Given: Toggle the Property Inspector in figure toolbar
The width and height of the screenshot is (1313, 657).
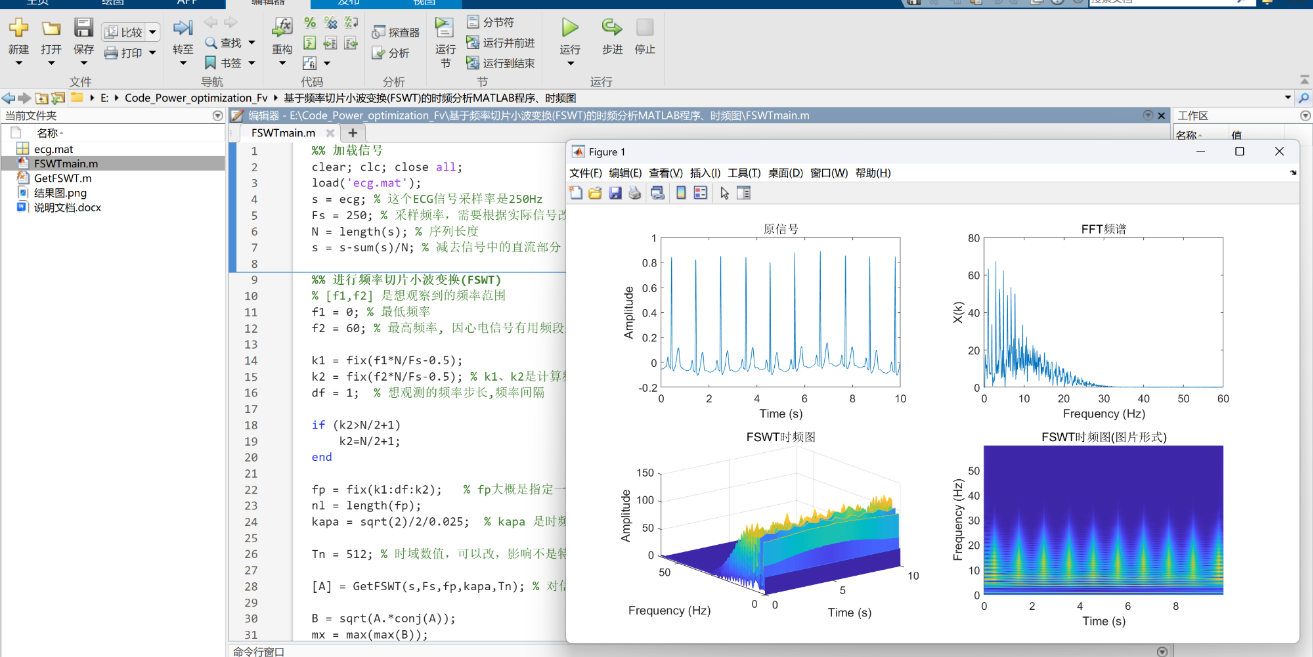Looking at the screenshot, I should coord(744,193).
